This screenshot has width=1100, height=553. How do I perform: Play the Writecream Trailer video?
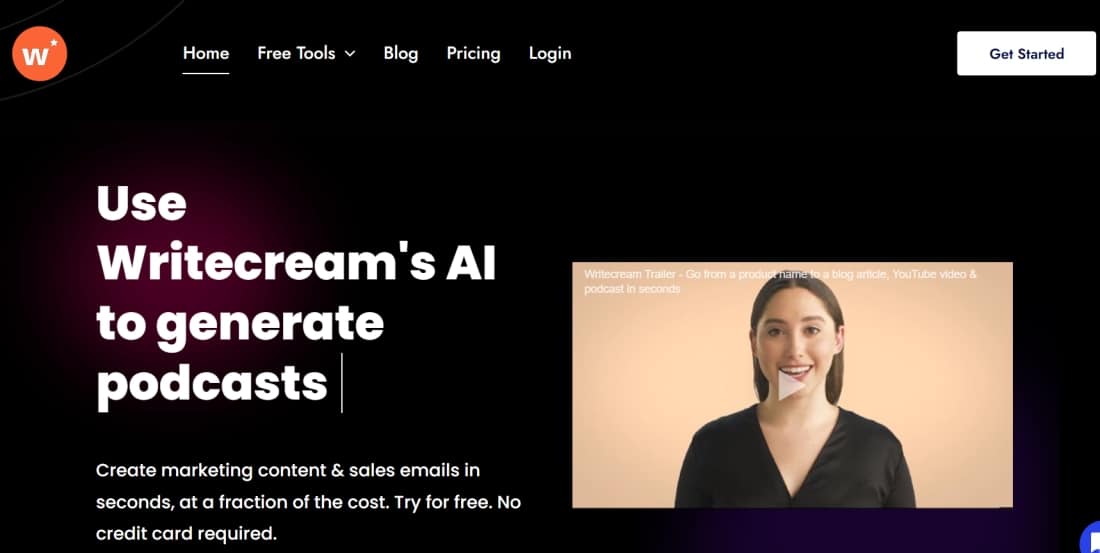click(x=791, y=386)
